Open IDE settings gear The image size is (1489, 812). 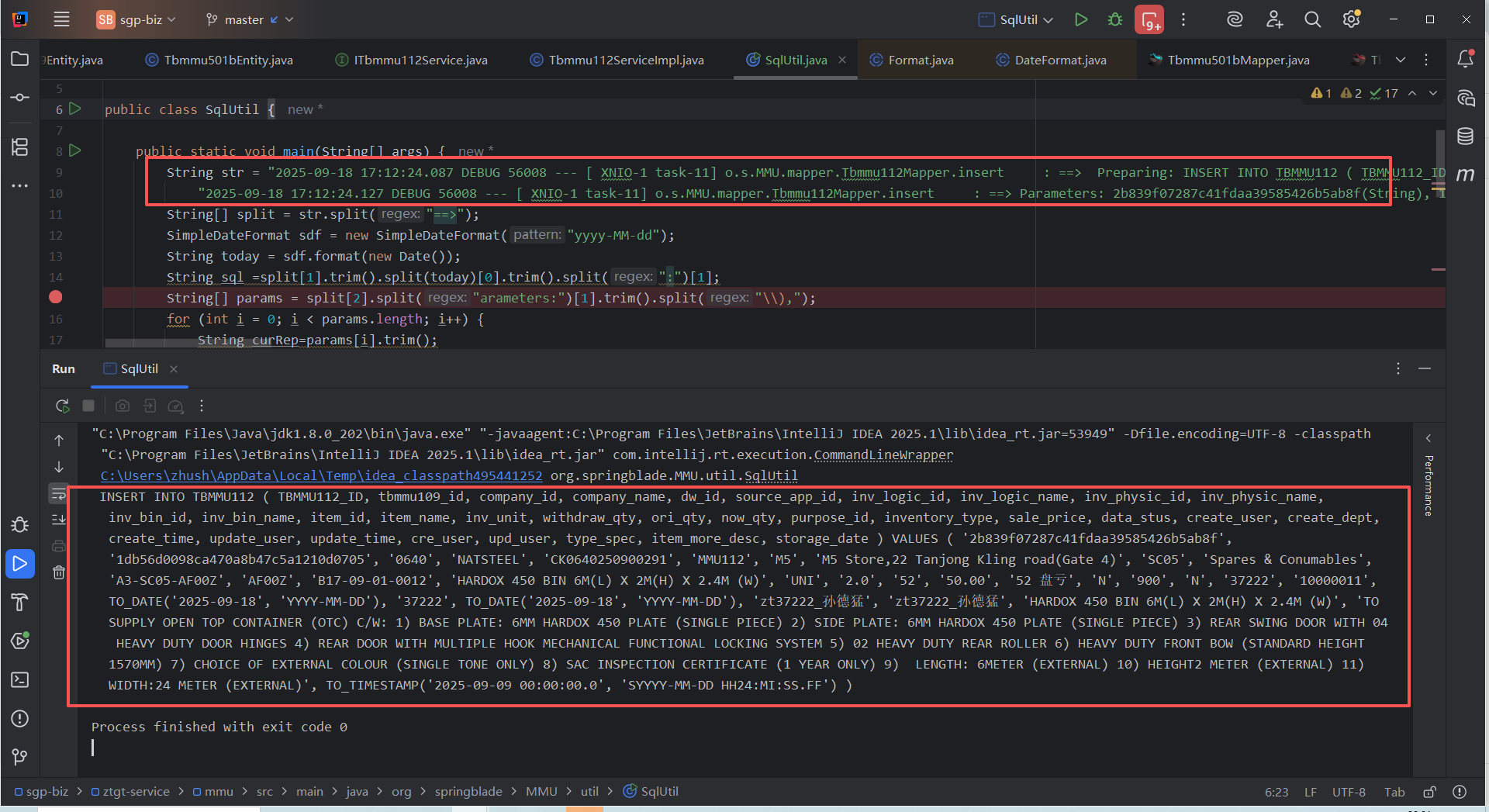pos(1352,19)
